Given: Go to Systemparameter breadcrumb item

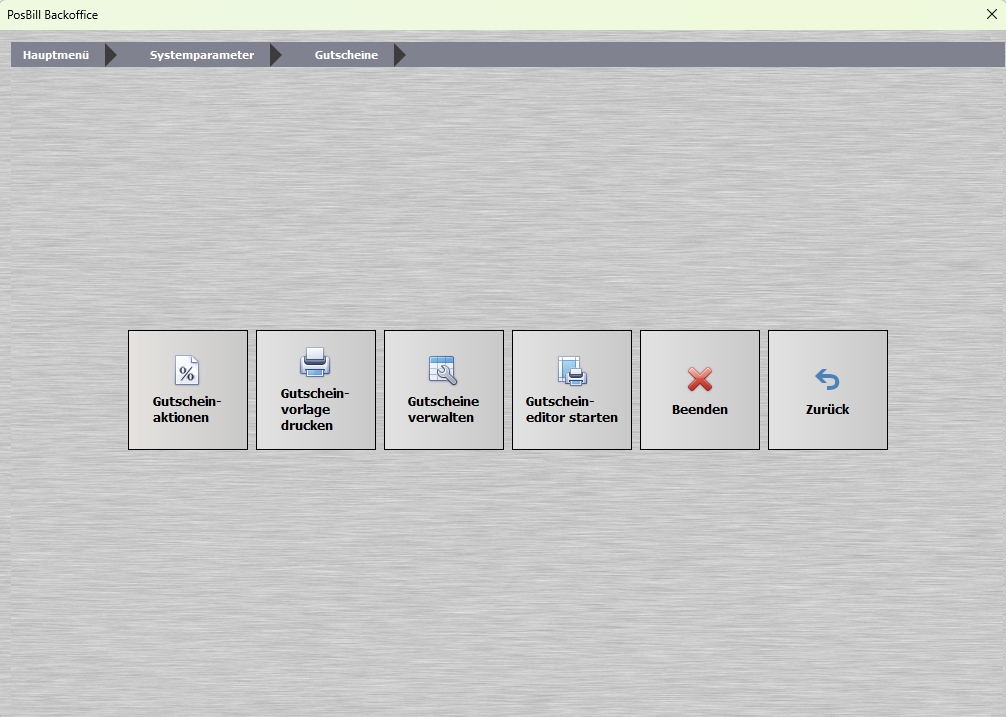Looking at the screenshot, I should (x=202, y=55).
